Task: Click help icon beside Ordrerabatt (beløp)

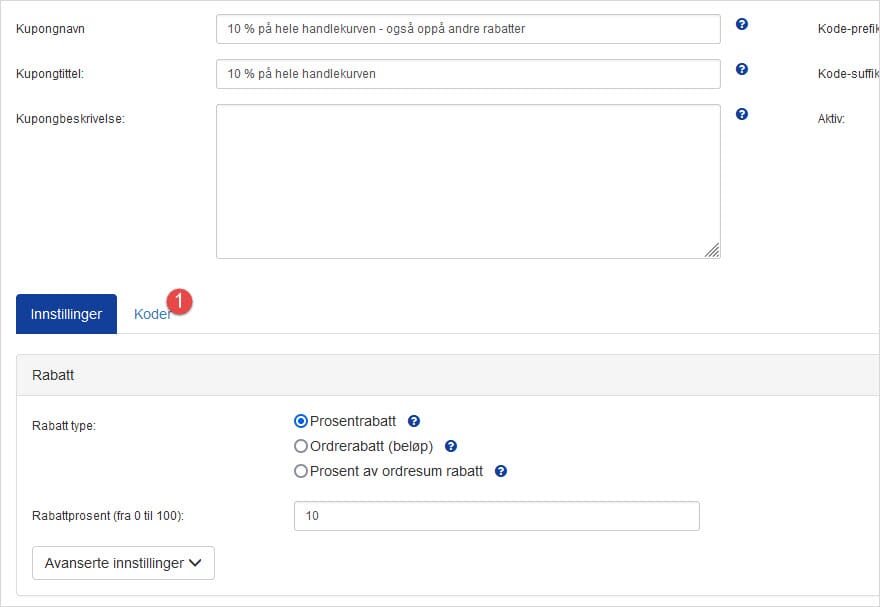Action: [451, 447]
